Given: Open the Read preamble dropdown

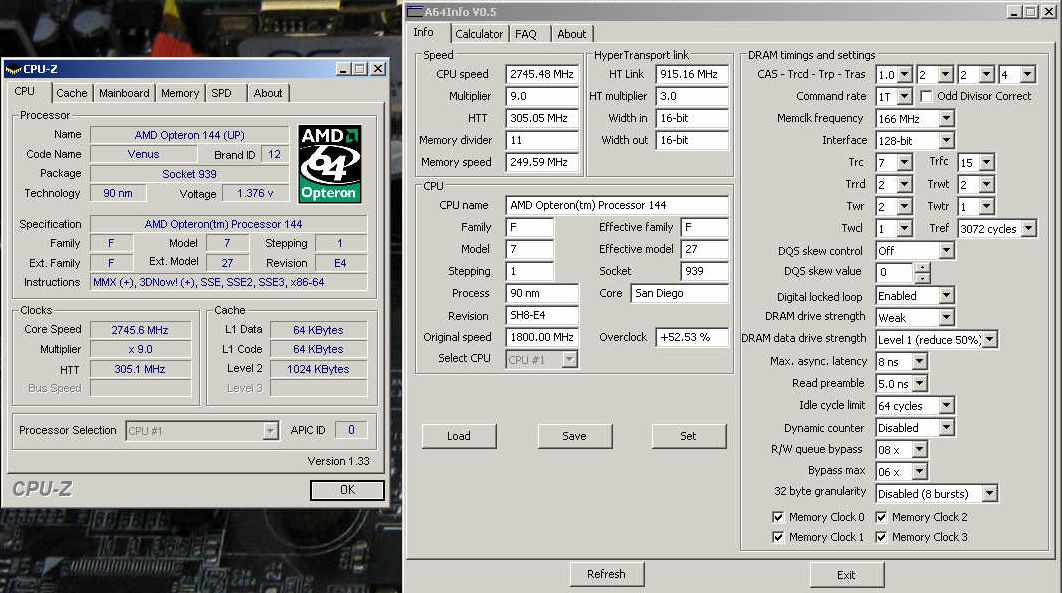Looking at the screenshot, I should point(919,384).
